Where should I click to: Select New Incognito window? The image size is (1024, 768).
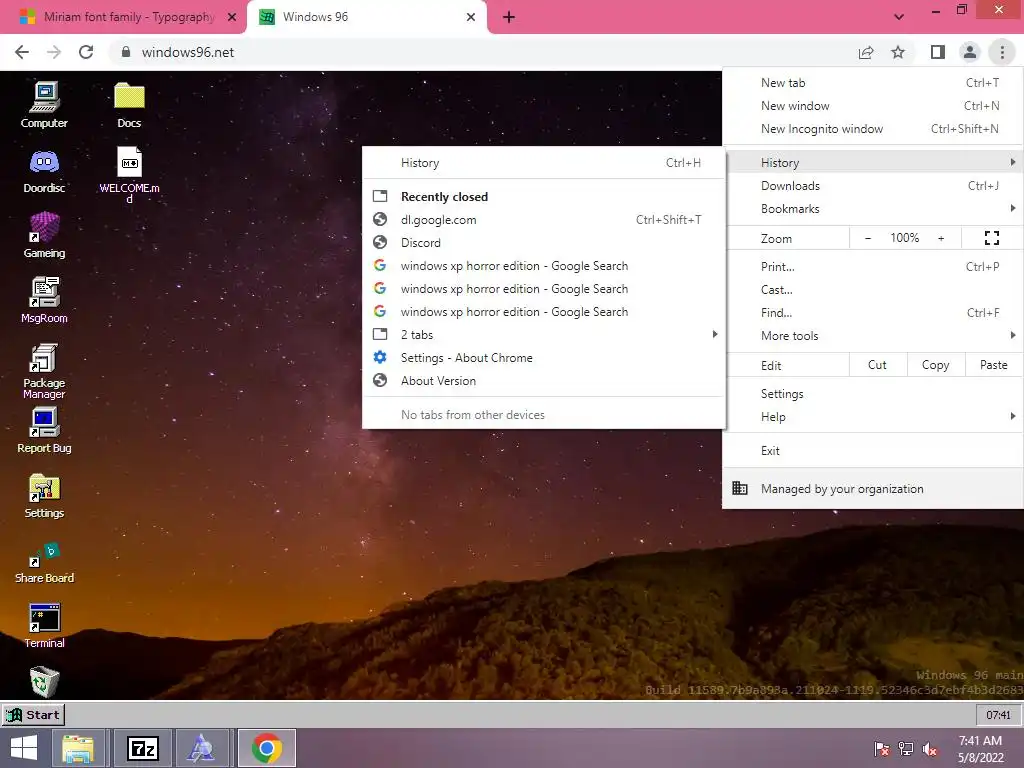872,129
